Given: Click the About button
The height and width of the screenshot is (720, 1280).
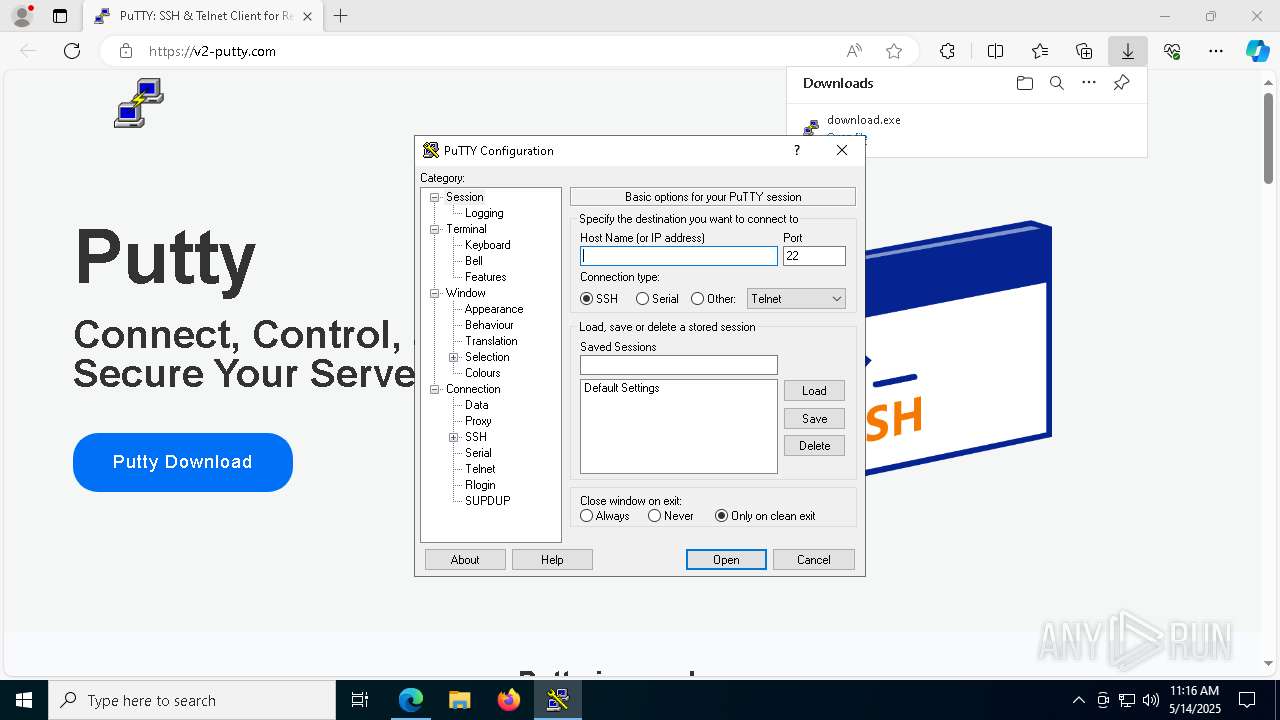Looking at the screenshot, I should tap(465, 560).
